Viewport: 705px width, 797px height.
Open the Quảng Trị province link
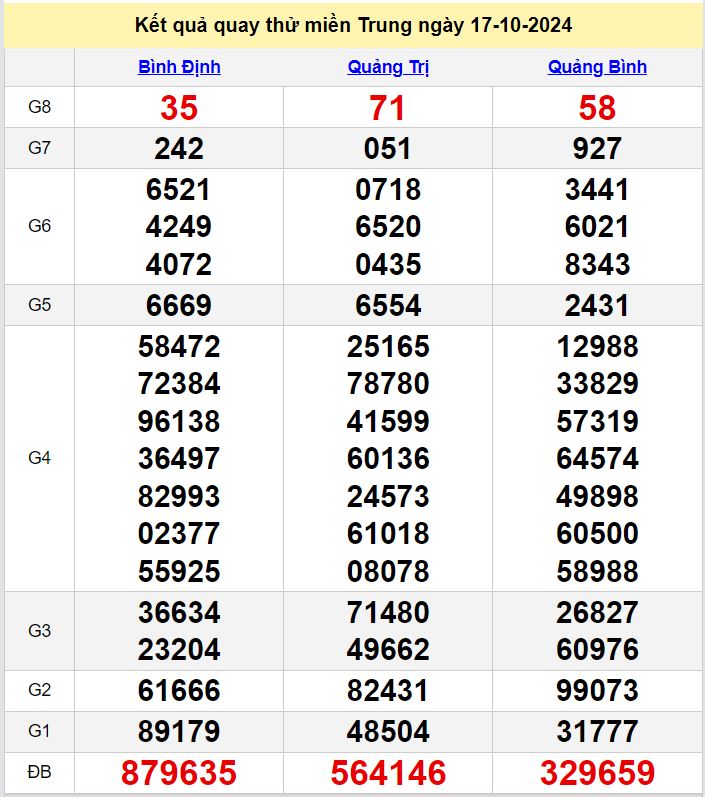tap(388, 67)
